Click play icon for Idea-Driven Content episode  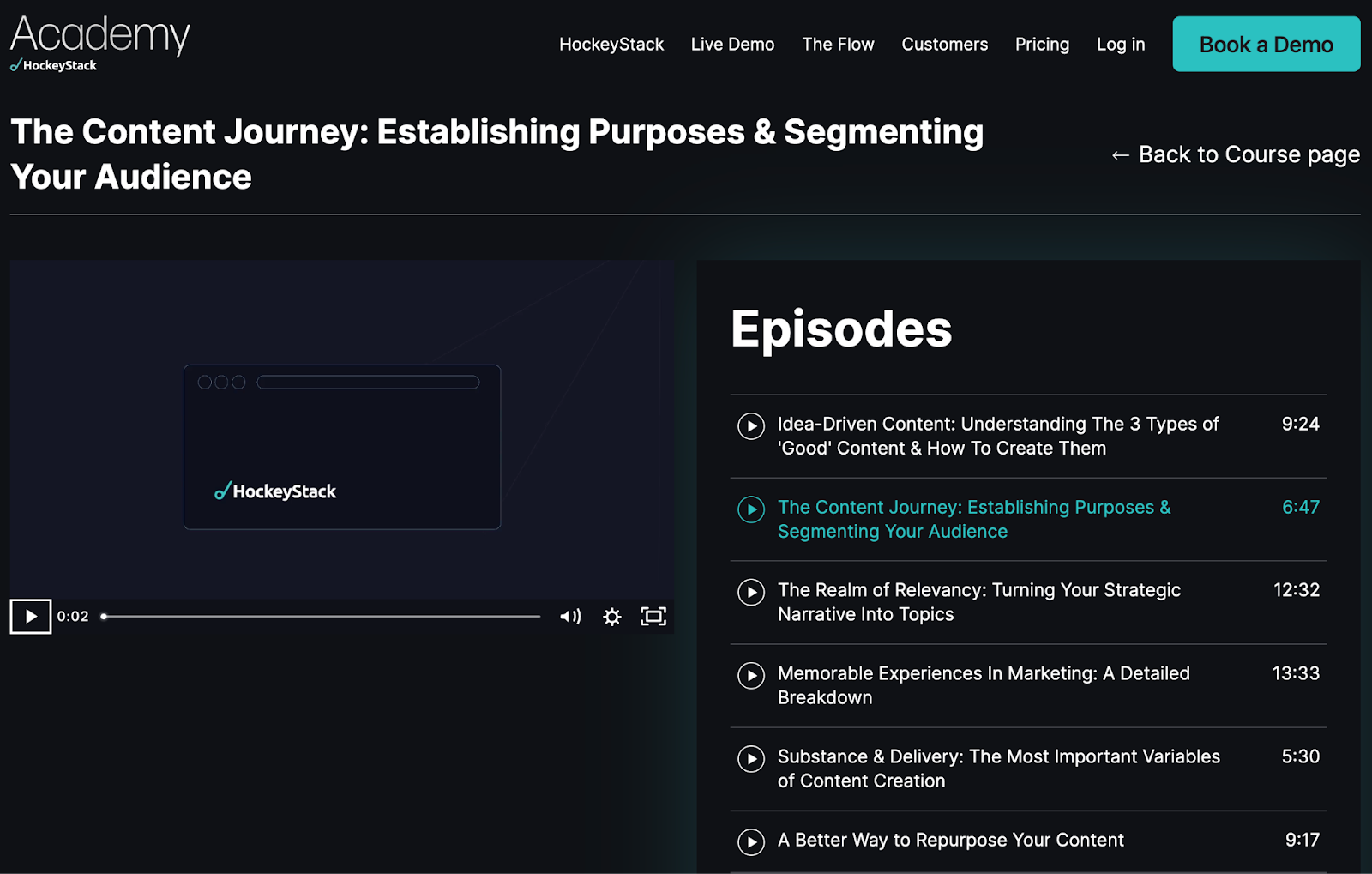coord(751,425)
